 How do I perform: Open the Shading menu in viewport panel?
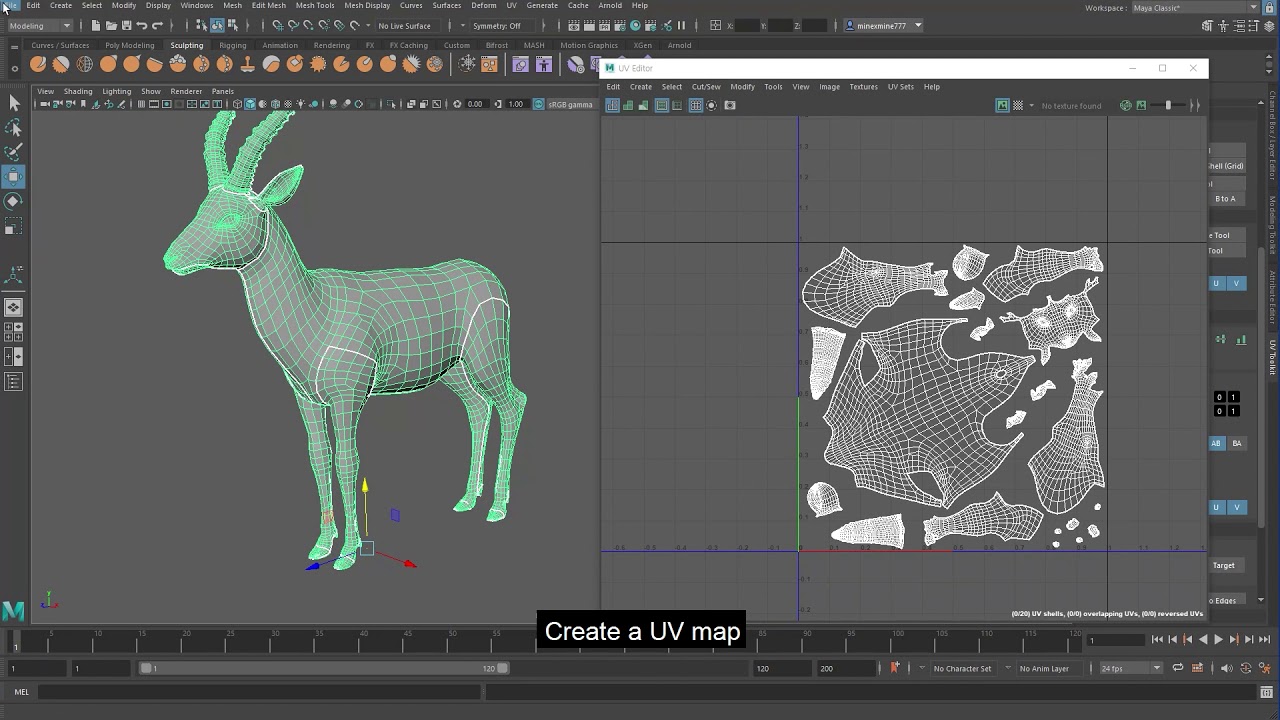click(78, 91)
